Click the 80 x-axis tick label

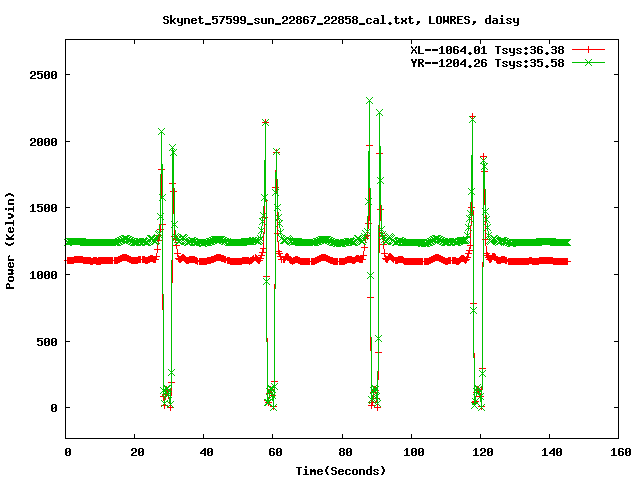coord(345,452)
